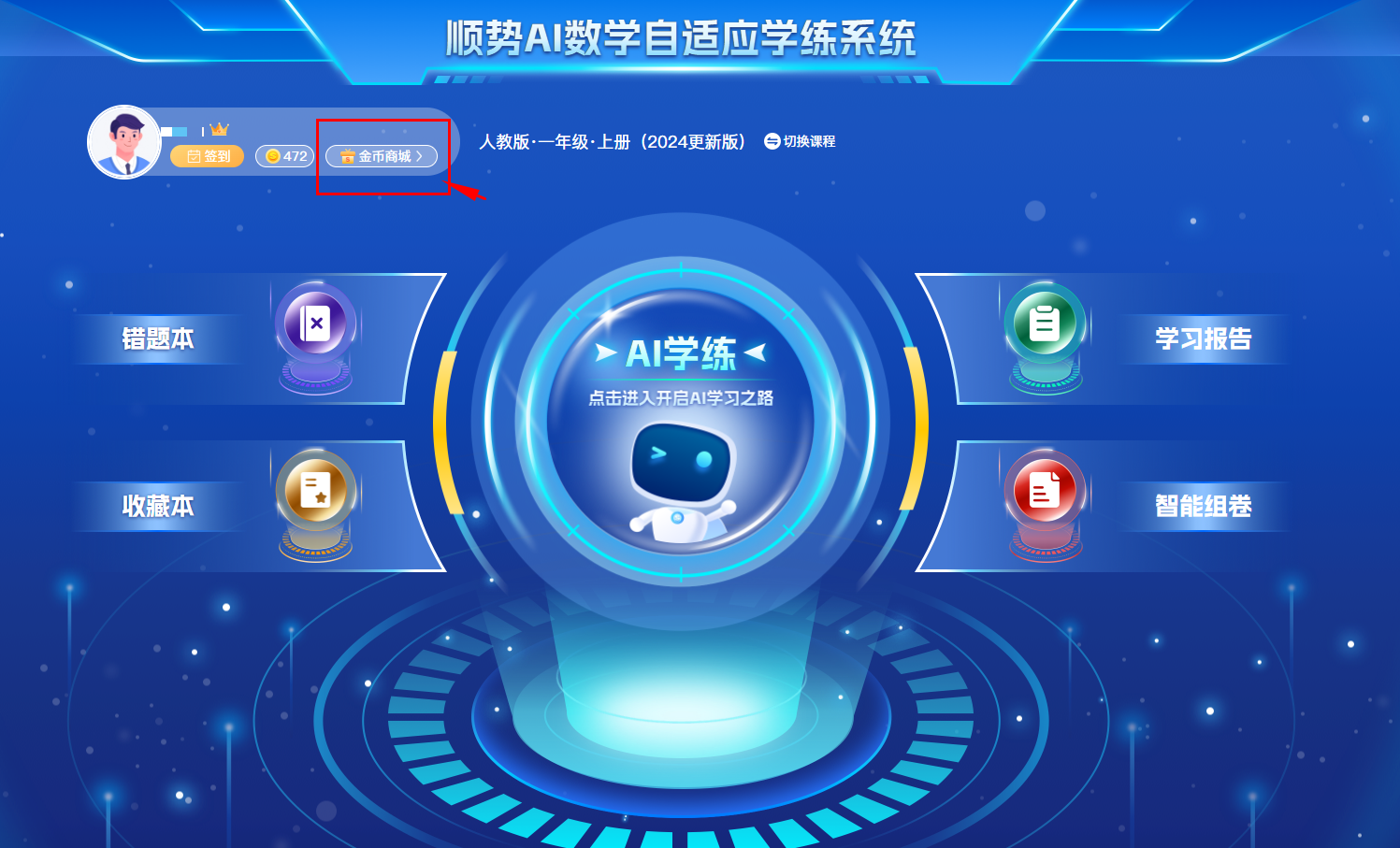Click the 人教版·一年级·上册 course title
The height and width of the screenshot is (848, 1400).
pos(613,142)
